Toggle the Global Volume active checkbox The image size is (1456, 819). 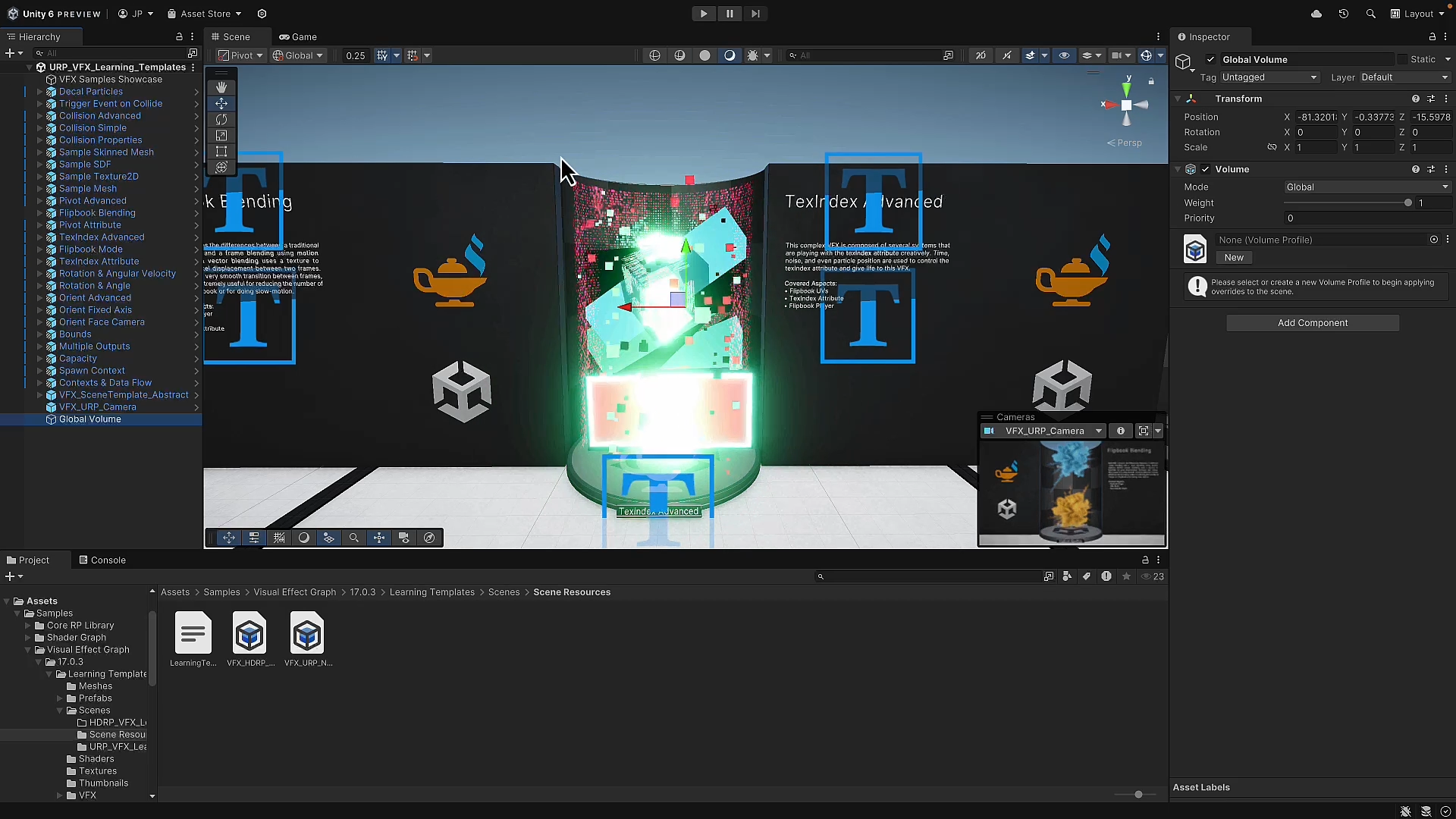pos(1211,59)
